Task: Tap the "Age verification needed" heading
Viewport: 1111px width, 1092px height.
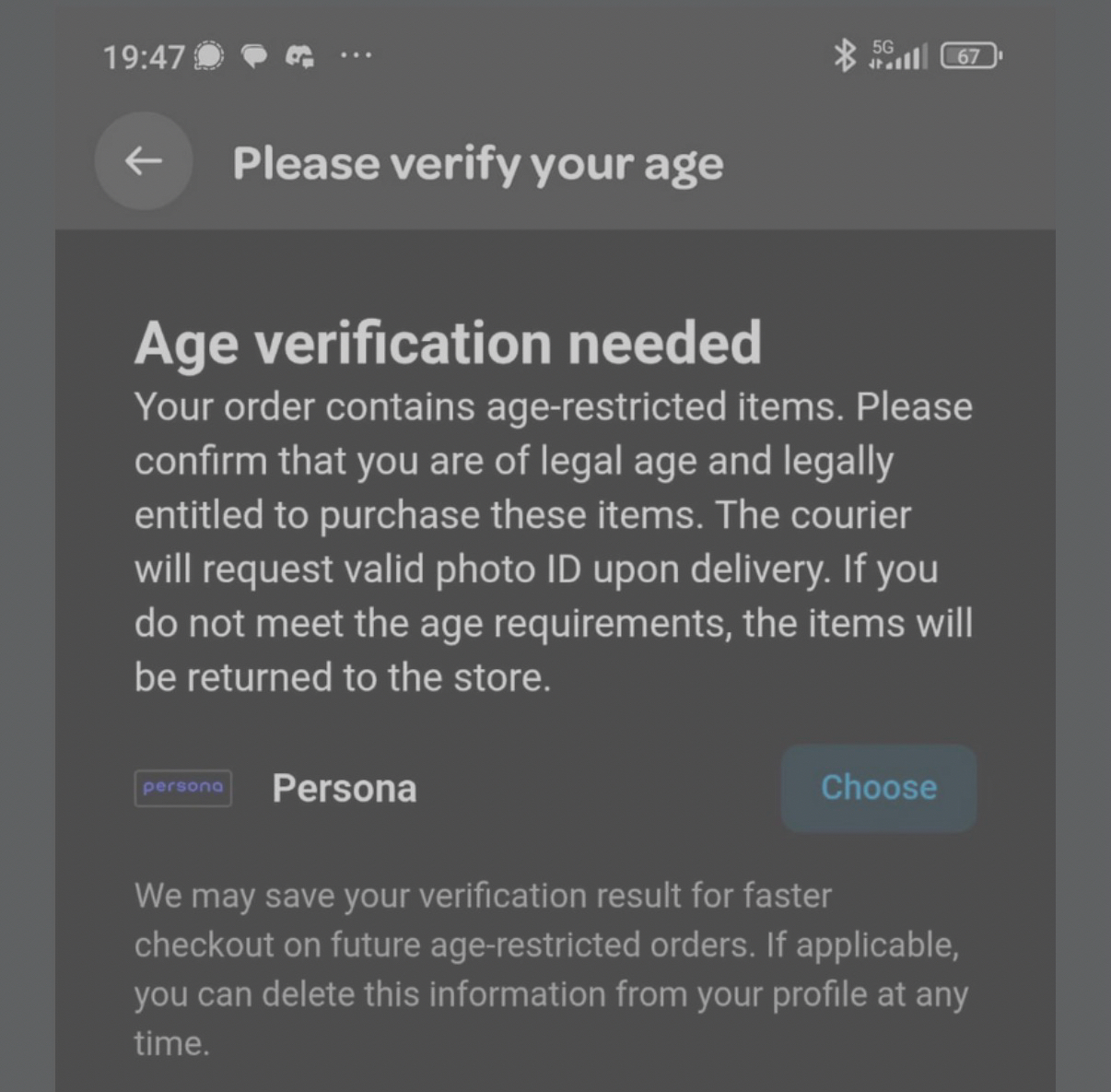Action: pos(448,343)
